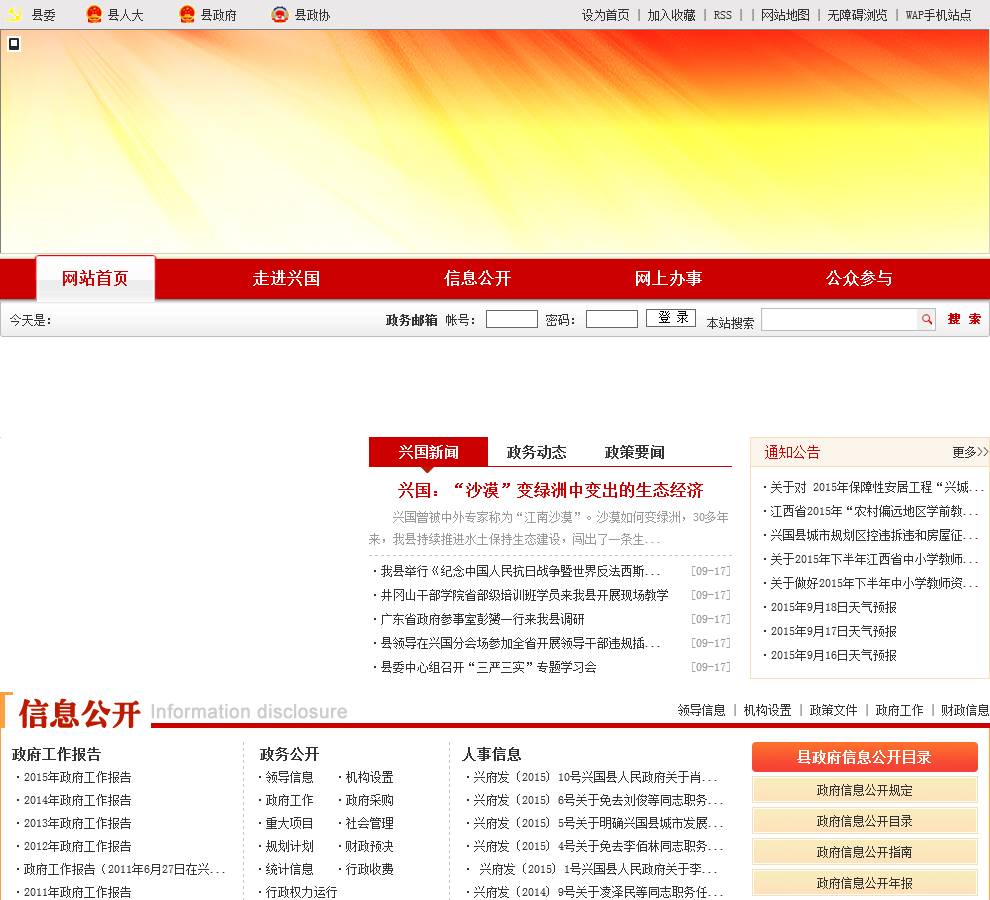Open news item 县委中心组召开“三严三实”专题学习会
This screenshot has width=990, height=900.
tap(488, 667)
